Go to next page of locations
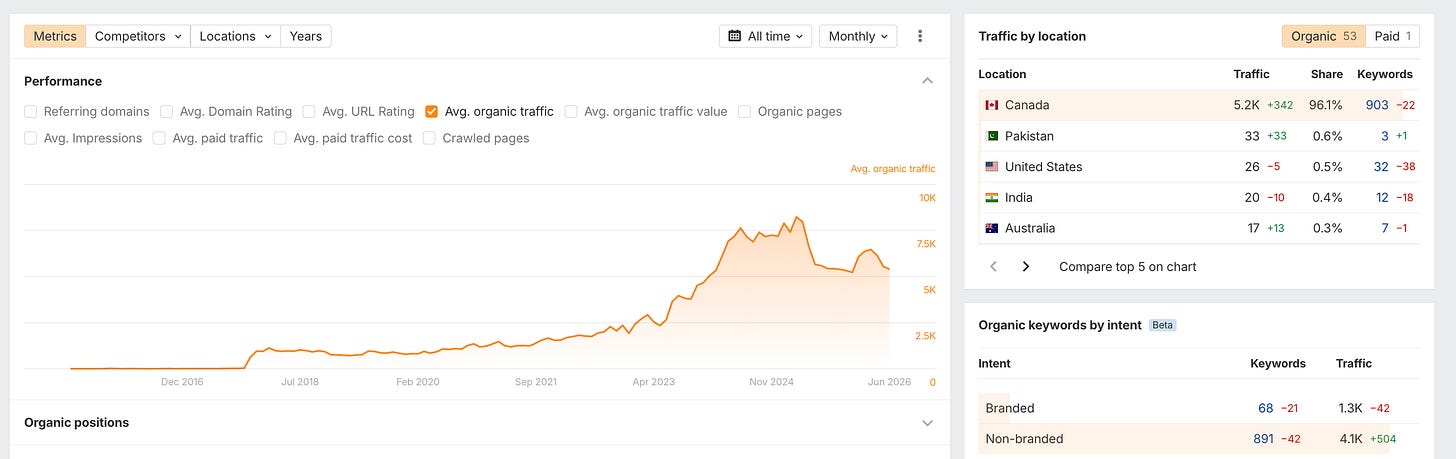1456x459 pixels. tap(1026, 267)
